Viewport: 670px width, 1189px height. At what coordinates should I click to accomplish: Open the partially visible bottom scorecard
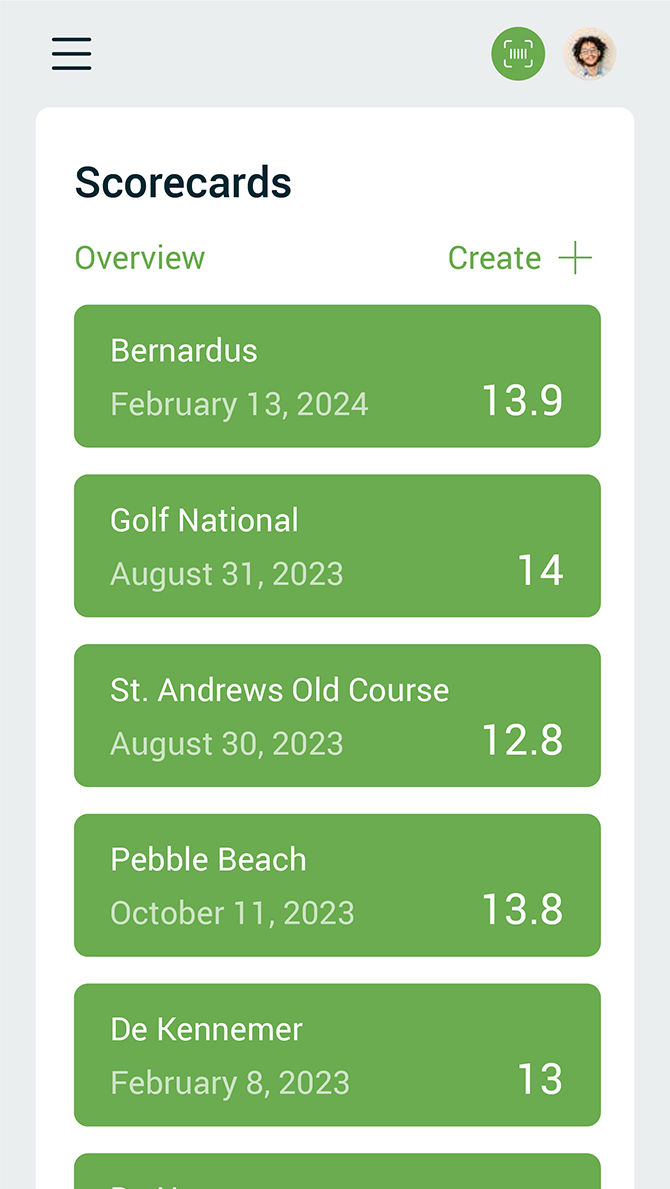point(337,1172)
